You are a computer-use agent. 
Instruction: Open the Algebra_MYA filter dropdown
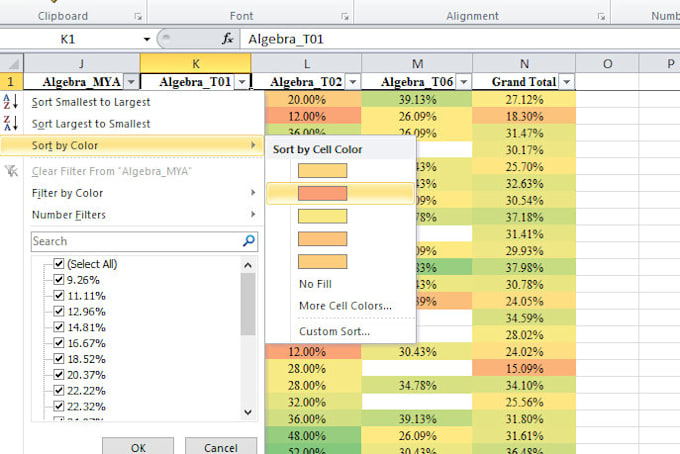tap(131, 82)
